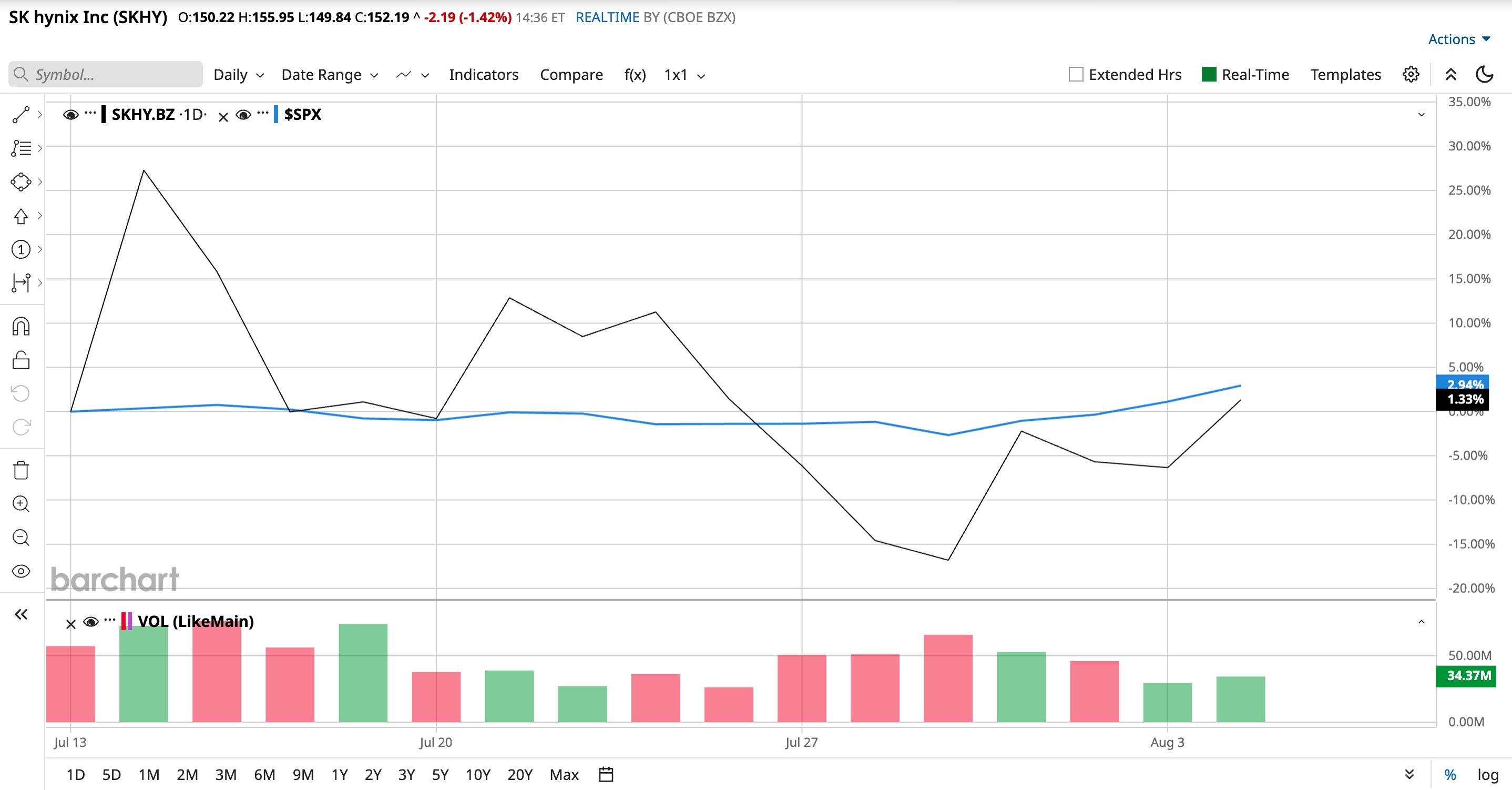Select the Max time range
The width and height of the screenshot is (1512, 790).
coord(564,775)
